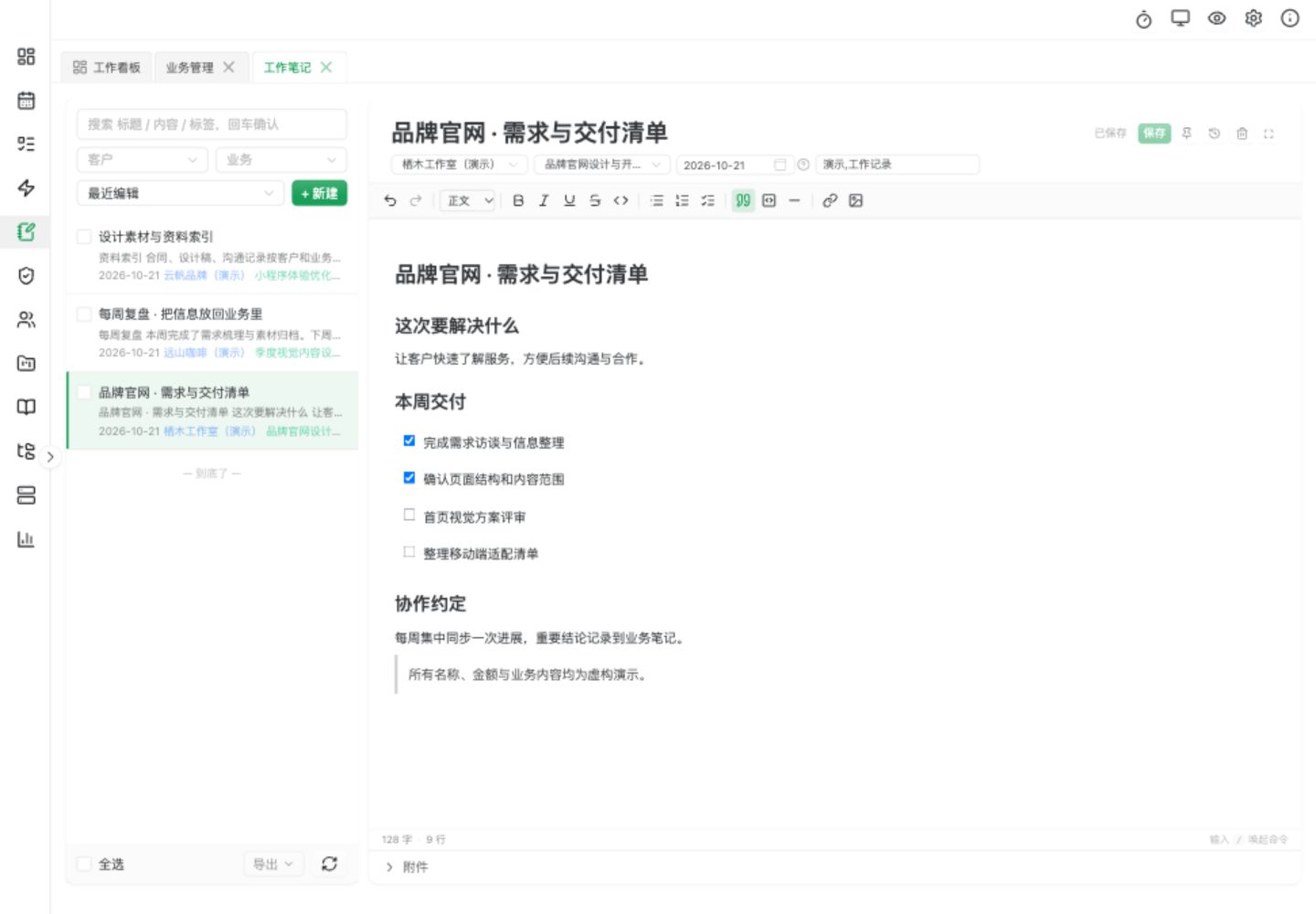Toggle bold formatting

tap(518, 200)
